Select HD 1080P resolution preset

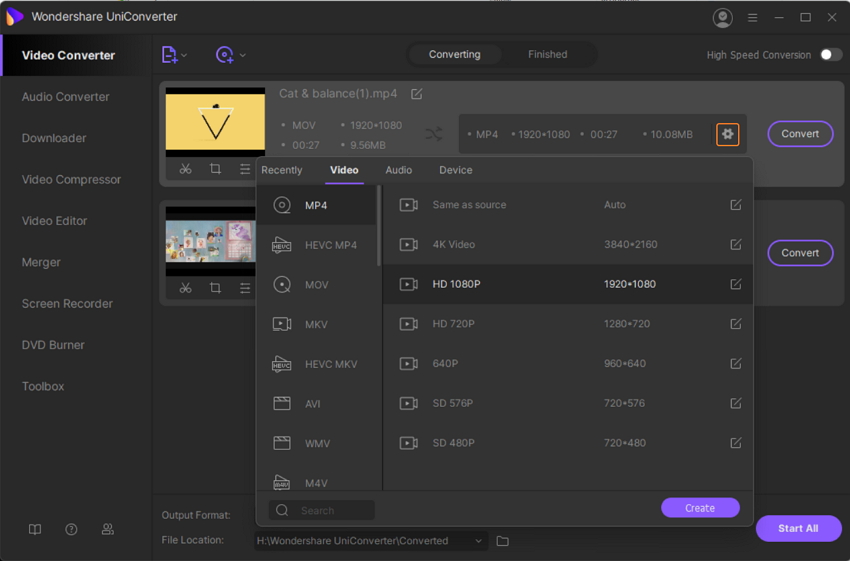tap(568, 284)
